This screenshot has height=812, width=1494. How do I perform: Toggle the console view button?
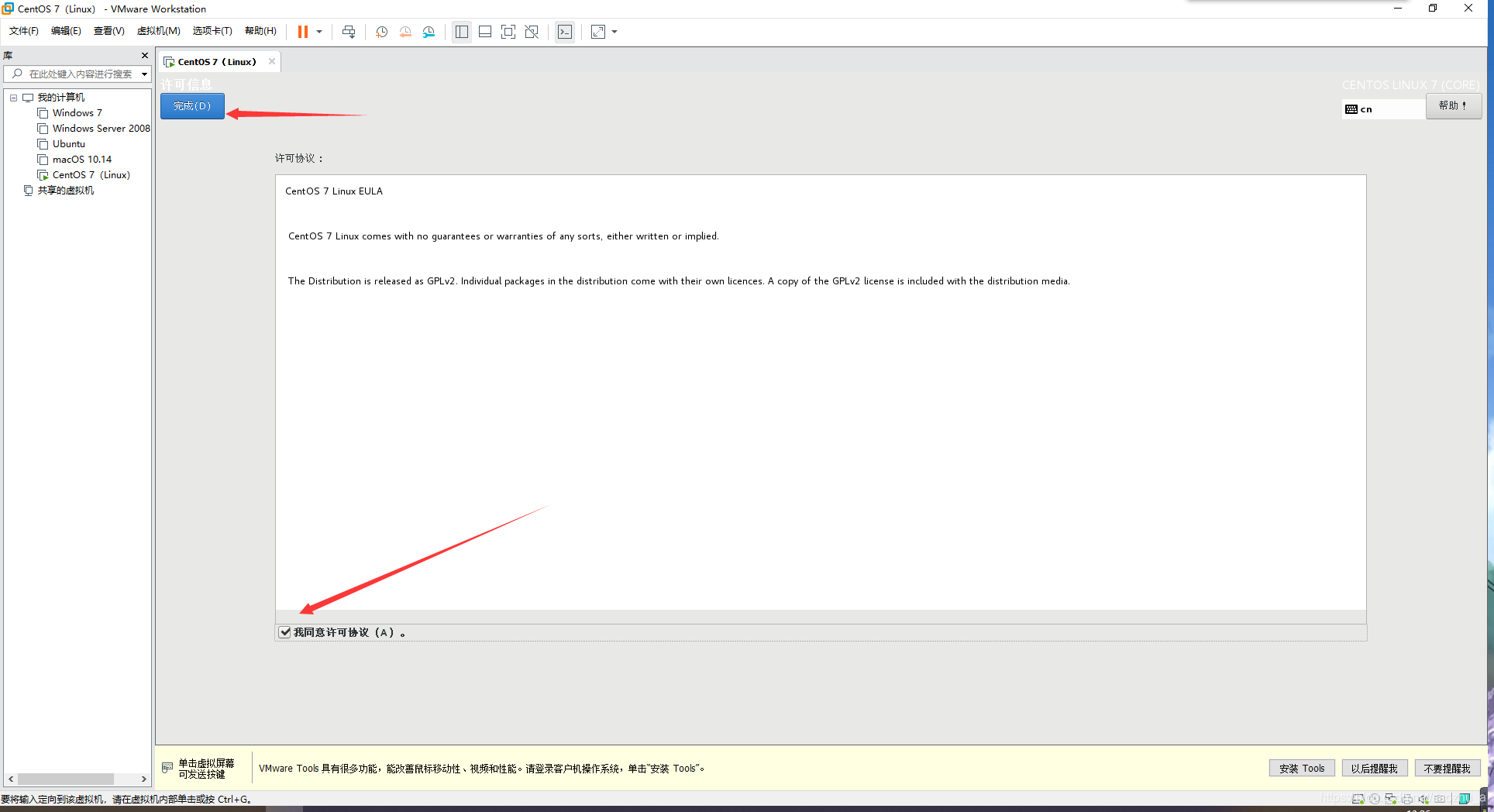565,32
